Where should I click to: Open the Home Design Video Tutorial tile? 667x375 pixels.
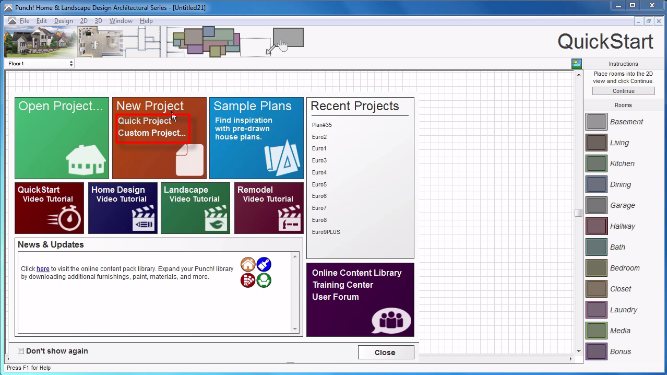pyautogui.click(x=123, y=208)
